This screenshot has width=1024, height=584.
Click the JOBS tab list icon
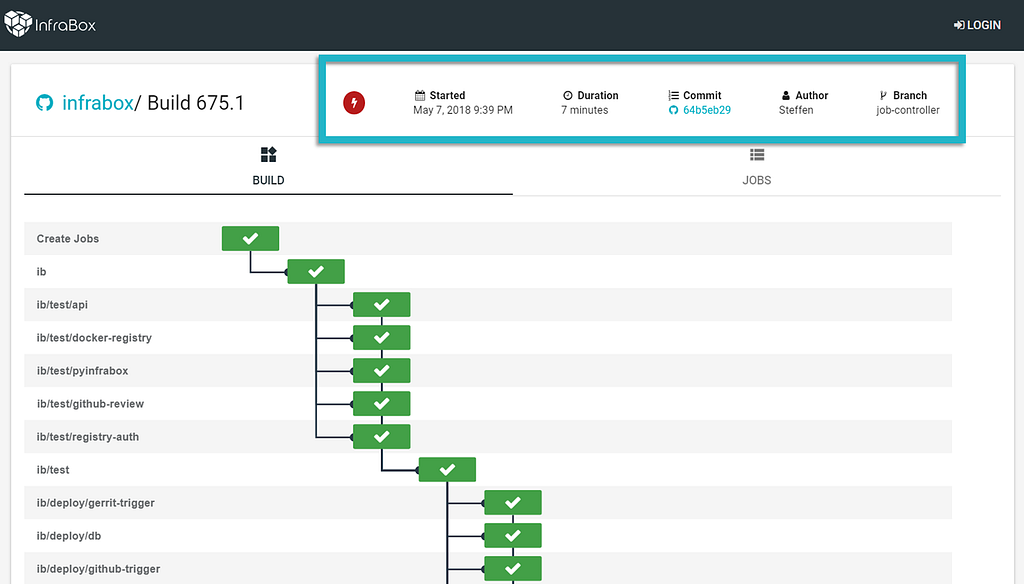pyautogui.click(x=757, y=155)
